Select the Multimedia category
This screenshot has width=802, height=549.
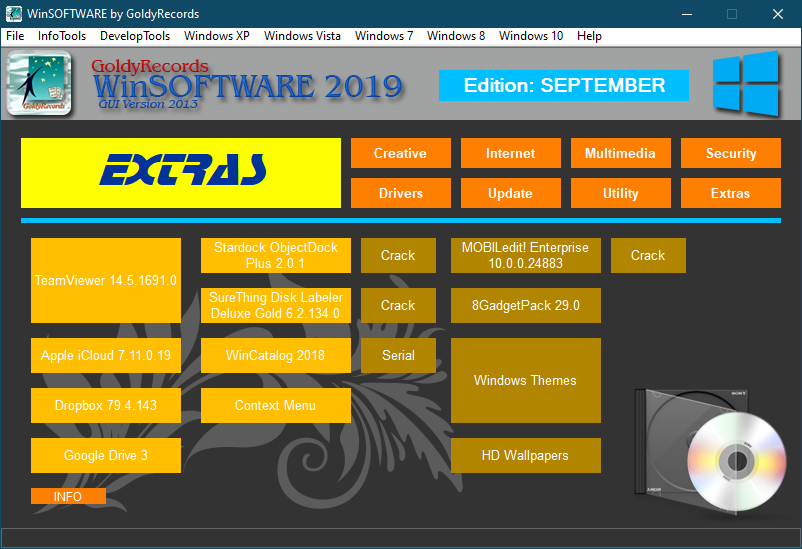[x=620, y=153]
